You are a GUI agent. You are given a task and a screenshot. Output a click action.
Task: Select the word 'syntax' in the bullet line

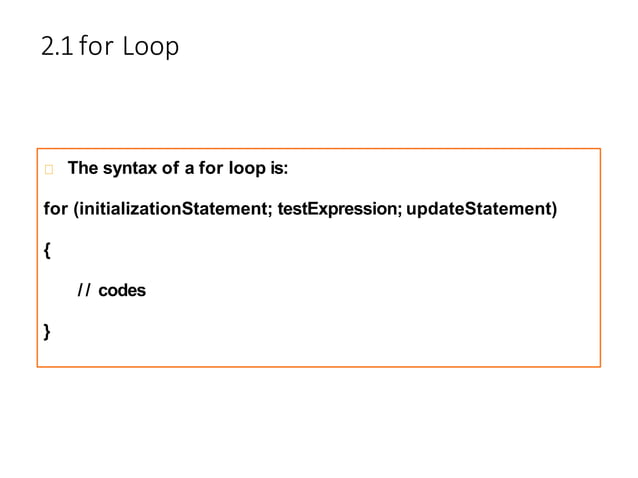point(130,169)
